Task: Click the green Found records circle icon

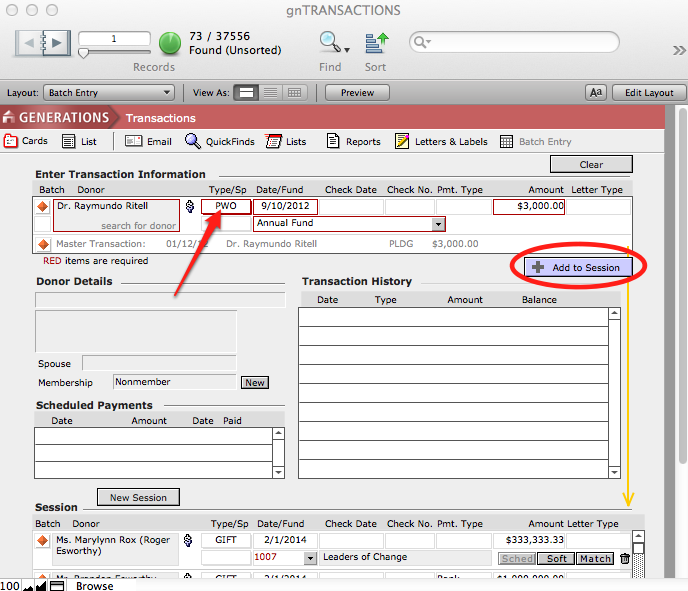Action: tap(170, 43)
